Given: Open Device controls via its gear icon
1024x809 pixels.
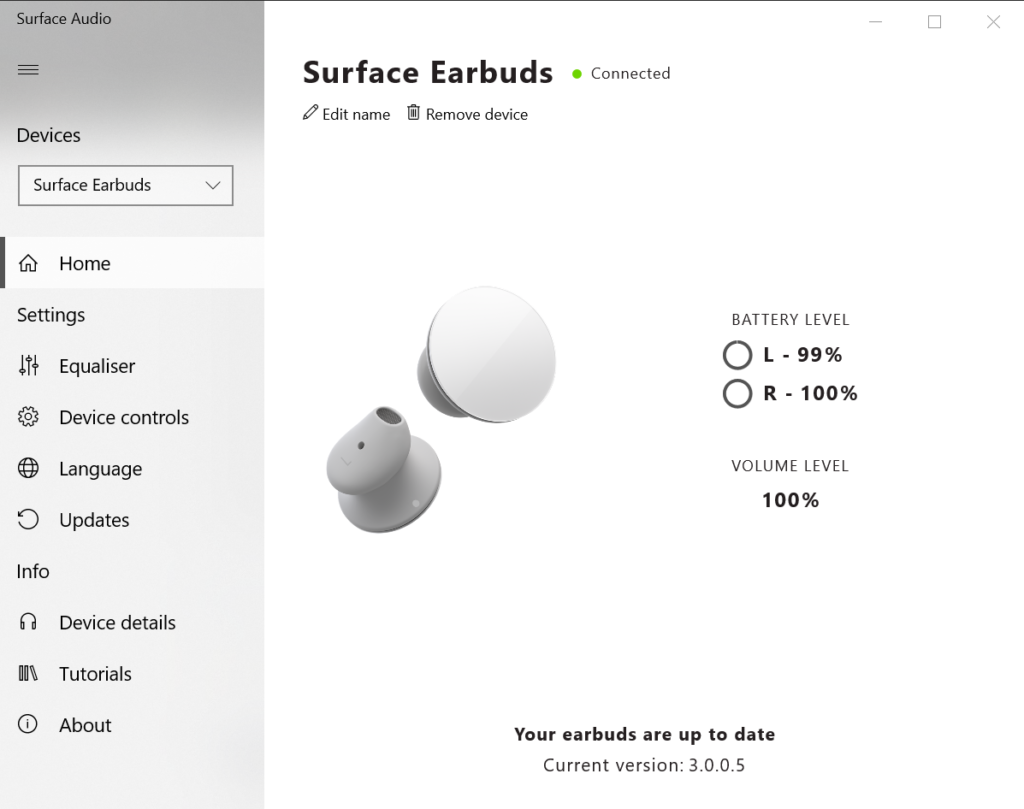Looking at the screenshot, I should coord(28,417).
